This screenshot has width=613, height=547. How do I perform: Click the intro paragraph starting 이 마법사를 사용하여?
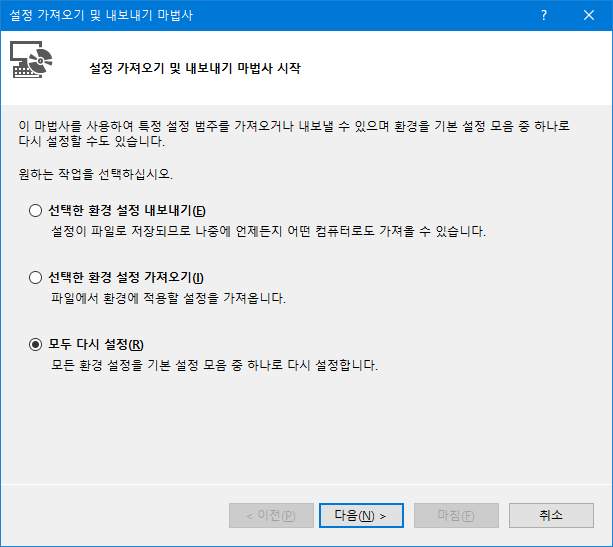click(294, 134)
